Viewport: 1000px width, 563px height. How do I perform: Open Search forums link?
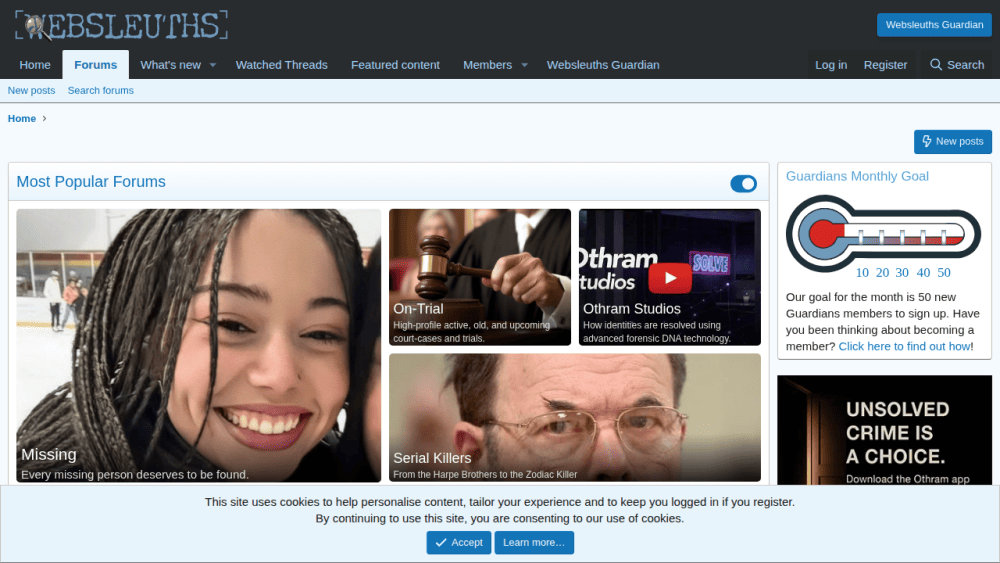(101, 91)
